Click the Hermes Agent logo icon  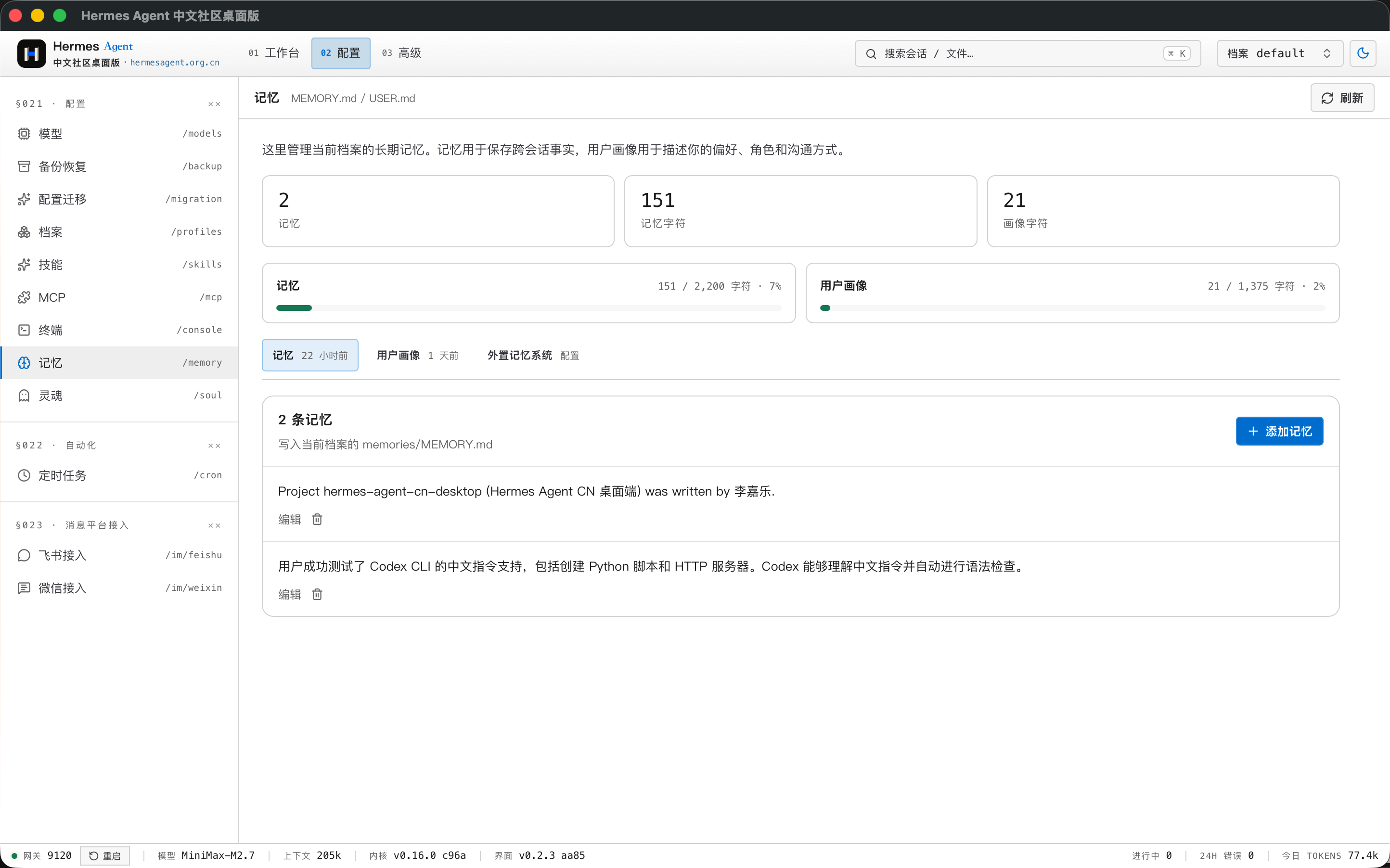(x=32, y=53)
